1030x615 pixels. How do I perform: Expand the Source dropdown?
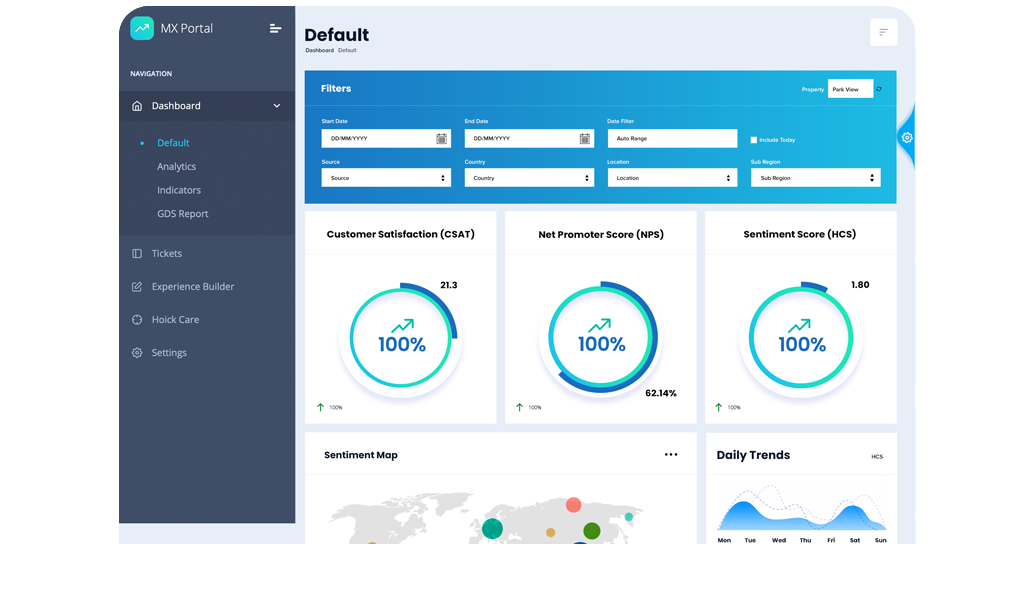[x=386, y=178]
